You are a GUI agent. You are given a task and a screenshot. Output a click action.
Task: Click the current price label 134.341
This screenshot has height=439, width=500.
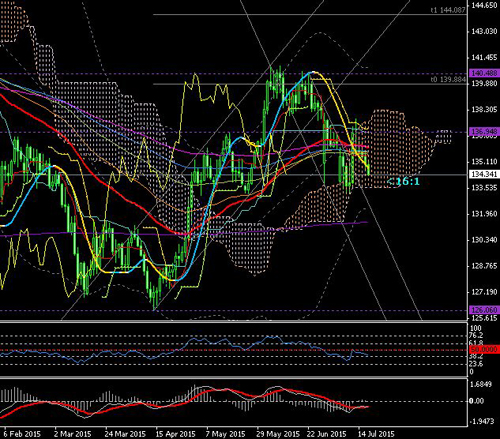(x=484, y=174)
